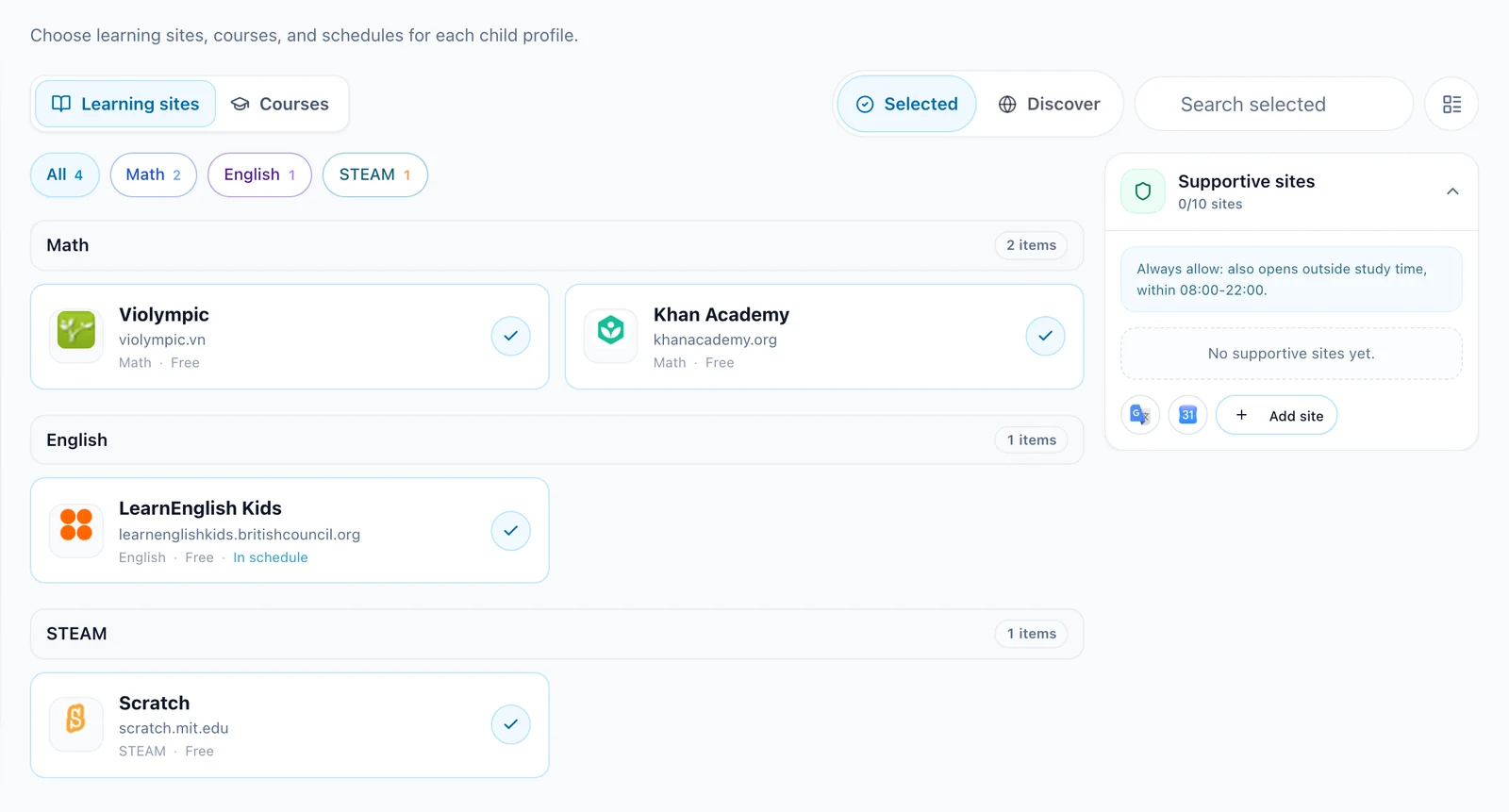This screenshot has width=1509, height=812.
Task: Filter by All 4 sites
Action: 65,174
